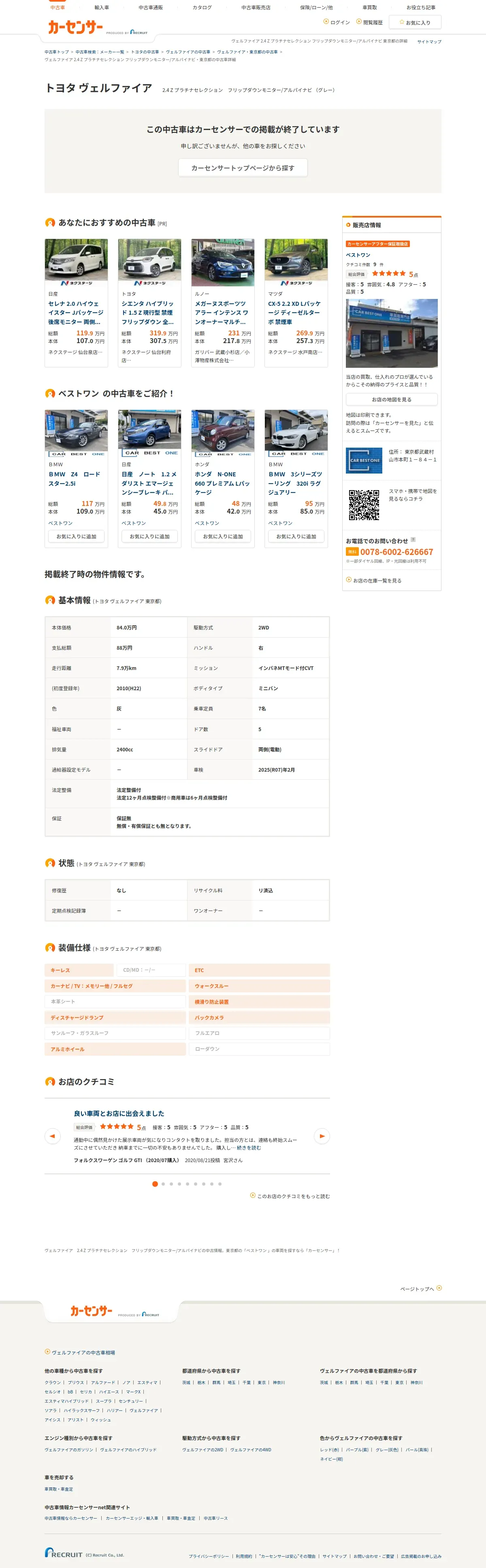Click the 本体価格 value 84.0万円
Screen dimensions: 486x1568
pyautogui.click(x=126, y=627)
